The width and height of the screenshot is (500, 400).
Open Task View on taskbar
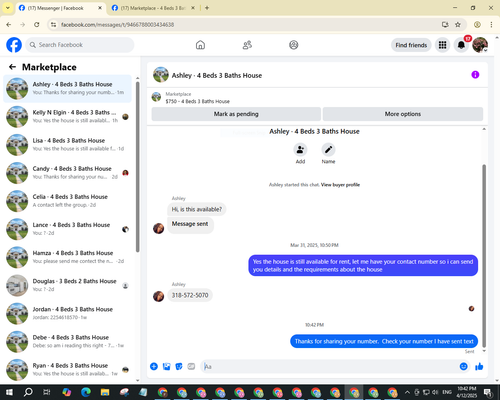47,392
